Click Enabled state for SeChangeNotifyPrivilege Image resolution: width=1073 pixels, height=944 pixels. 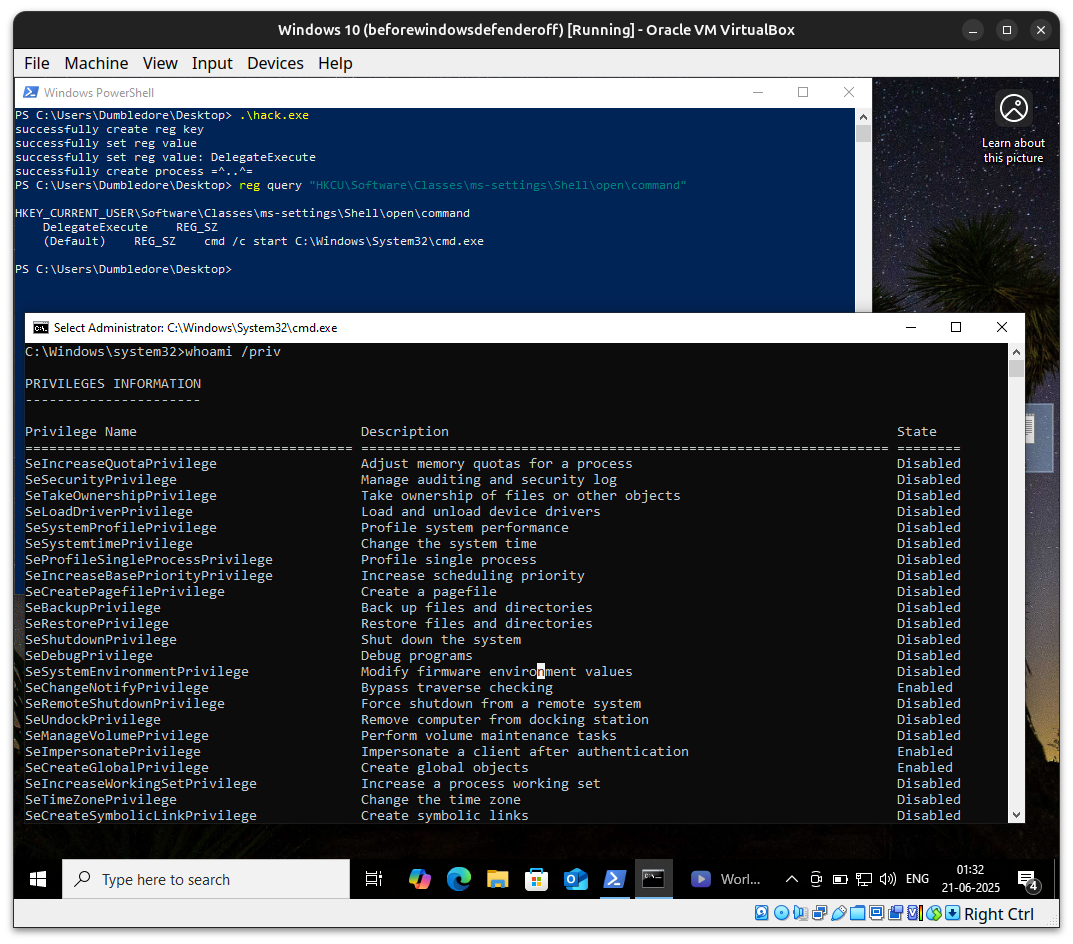coord(925,688)
